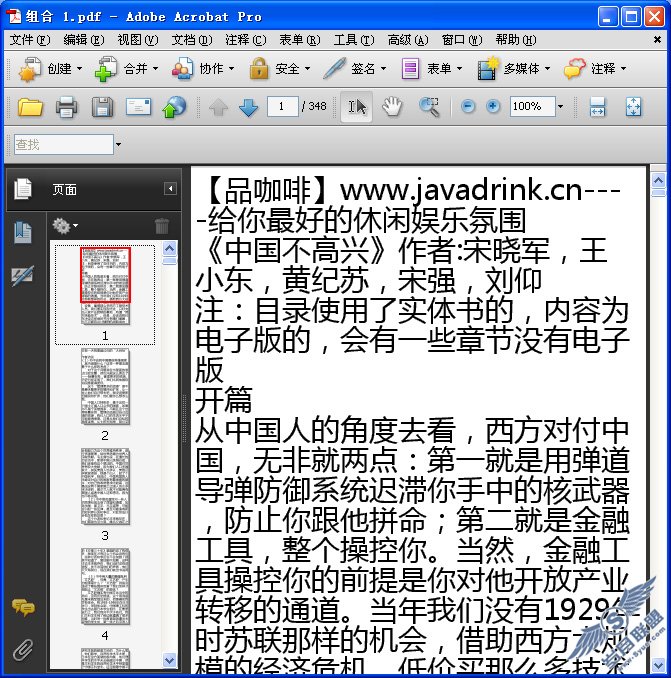Go to next page with blue down arrow
The height and width of the screenshot is (678, 671).
click(249, 107)
